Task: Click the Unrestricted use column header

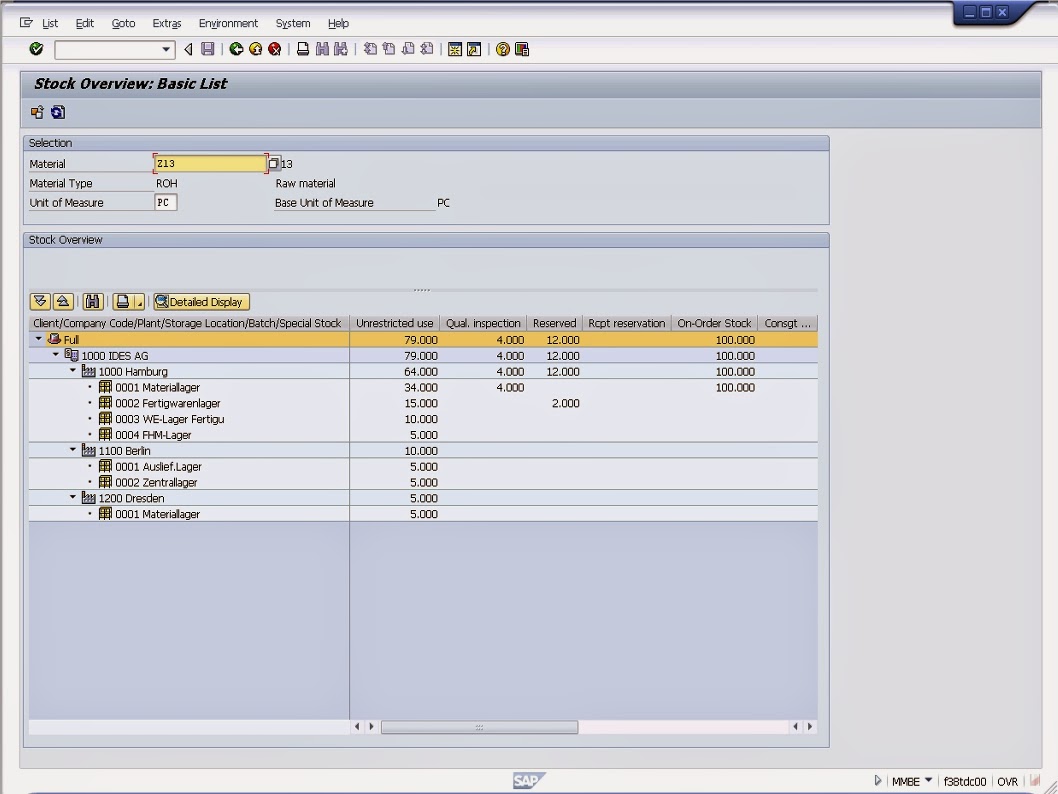Action: pos(394,323)
